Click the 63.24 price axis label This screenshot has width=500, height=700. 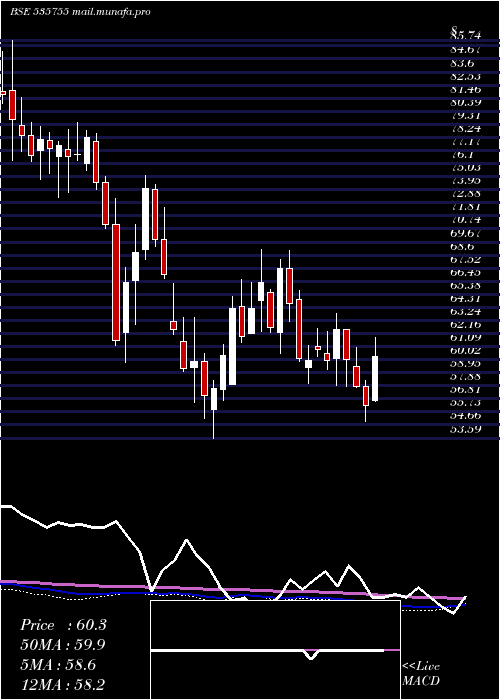tap(466, 312)
